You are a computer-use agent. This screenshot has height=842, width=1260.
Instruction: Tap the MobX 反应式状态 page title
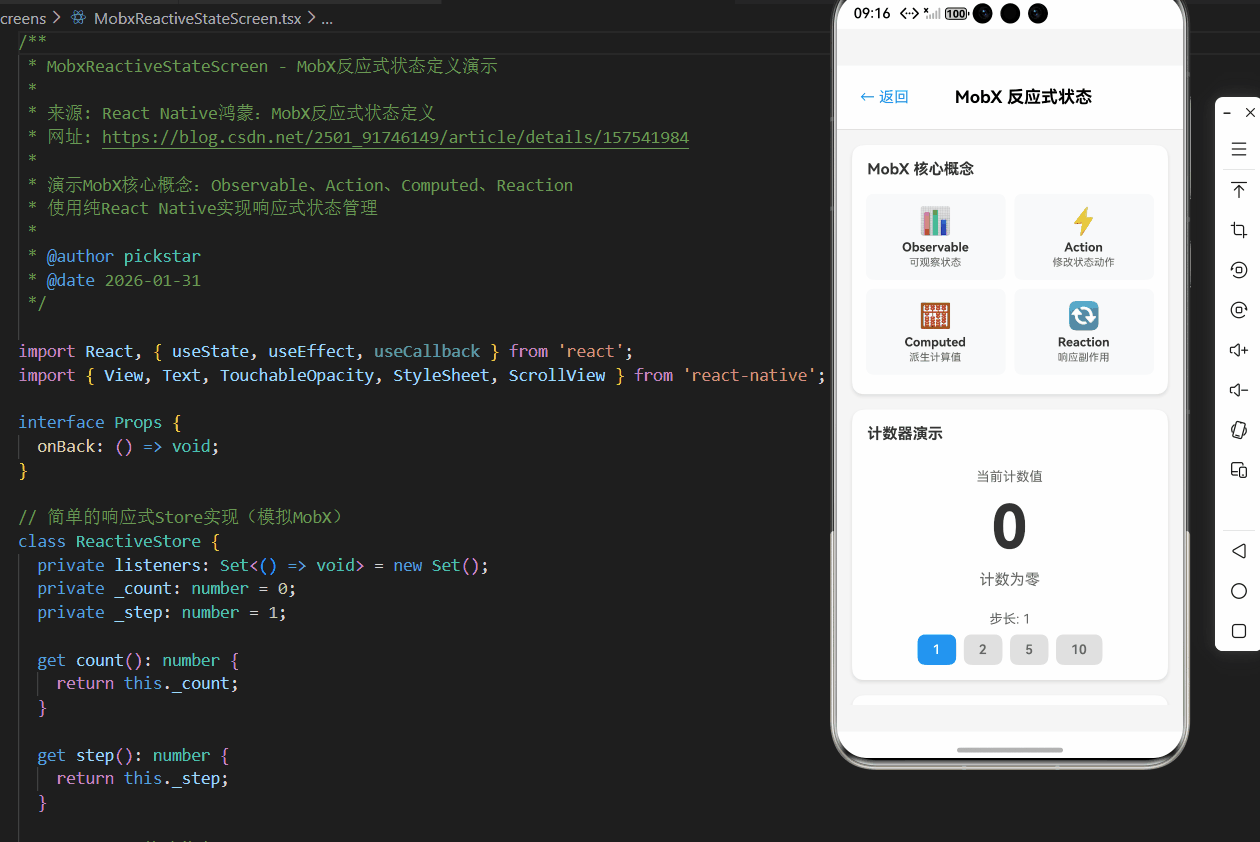pos(1023,97)
